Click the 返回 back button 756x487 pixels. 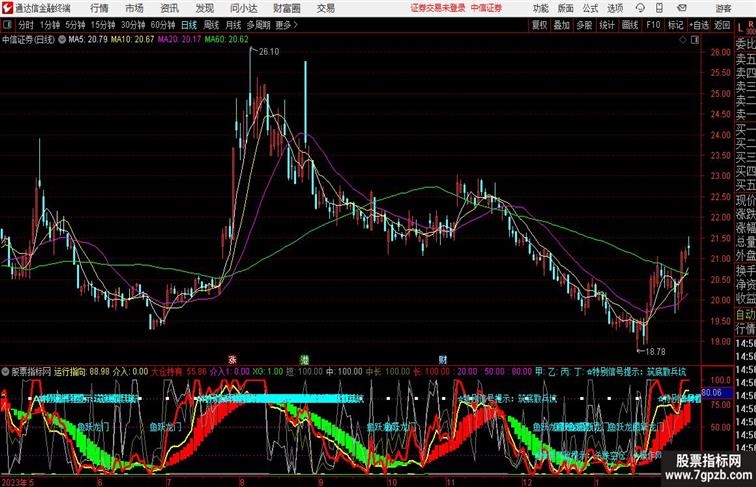pyautogui.click(x=722, y=25)
